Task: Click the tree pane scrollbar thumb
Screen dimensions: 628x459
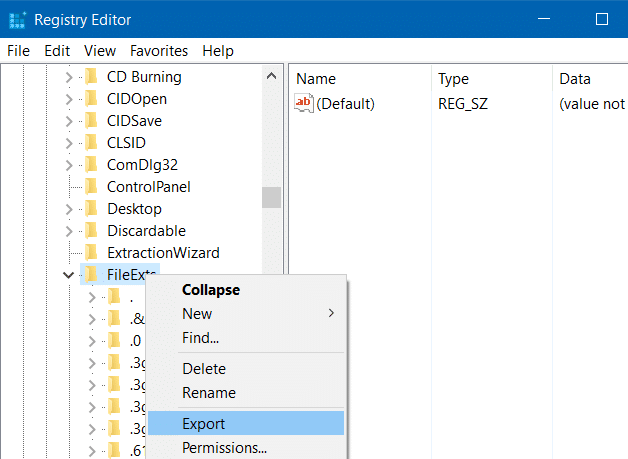Action: pos(272,197)
